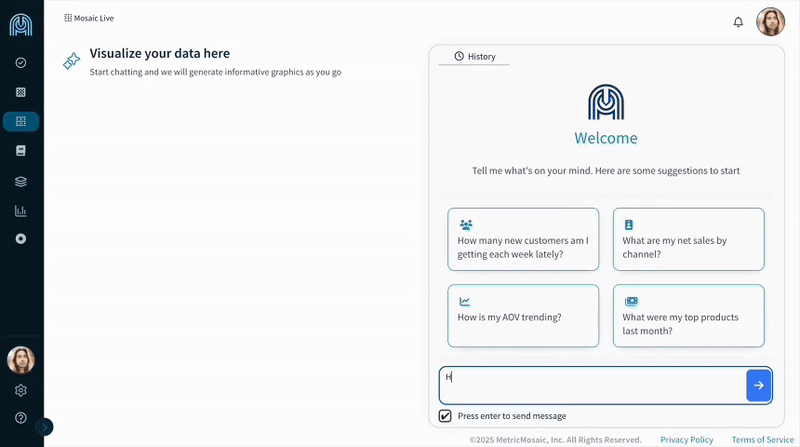Viewport: 800px width, 447px height.
Task: Send the message with the arrow button
Action: (758, 385)
